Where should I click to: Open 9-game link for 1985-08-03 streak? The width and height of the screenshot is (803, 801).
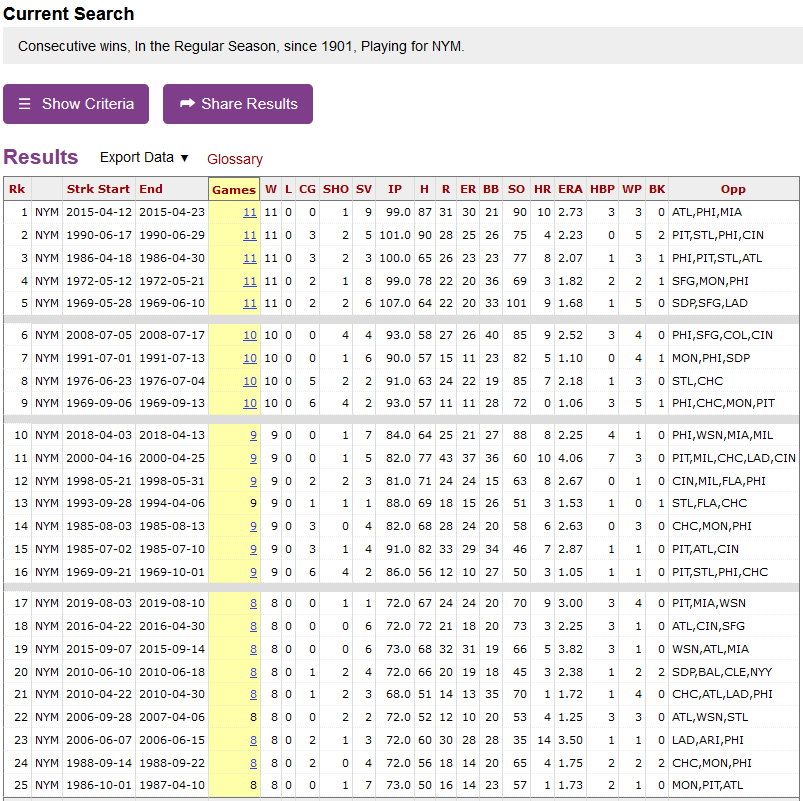click(253, 526)
